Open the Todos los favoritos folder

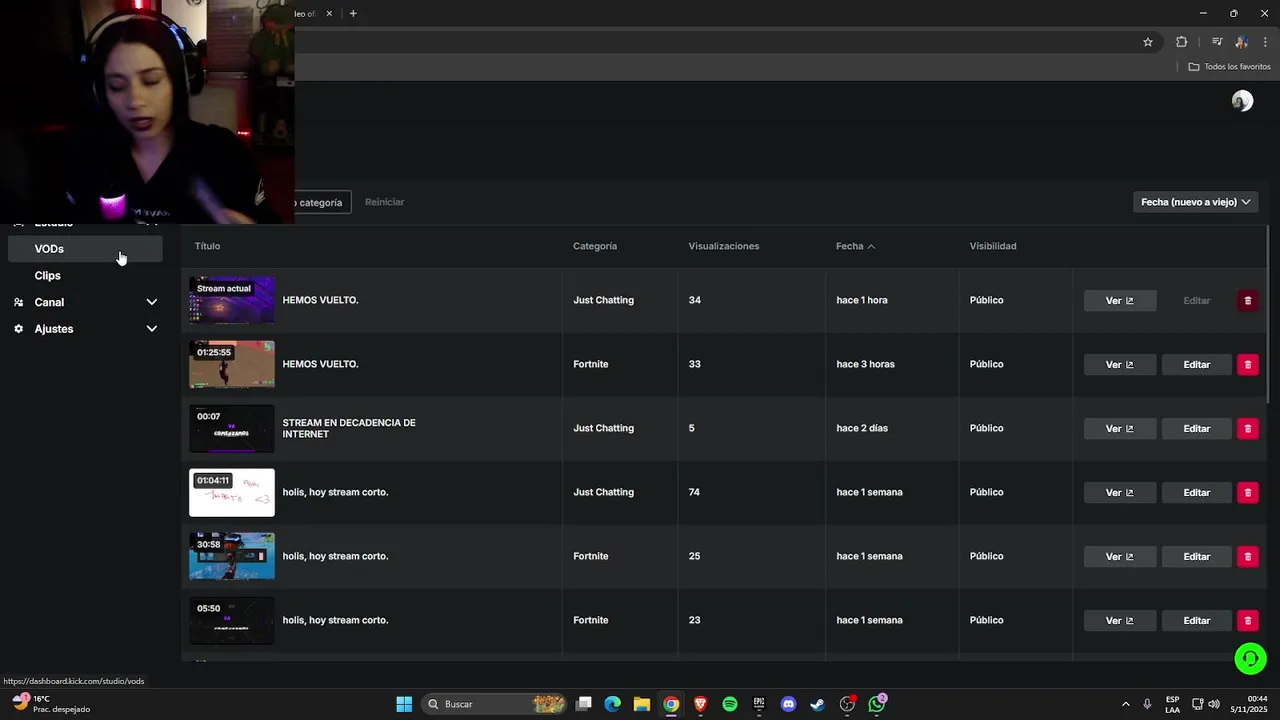point(1229,67)
